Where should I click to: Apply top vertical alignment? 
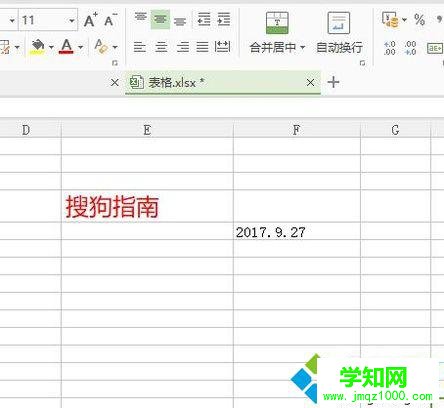(140, 17)
